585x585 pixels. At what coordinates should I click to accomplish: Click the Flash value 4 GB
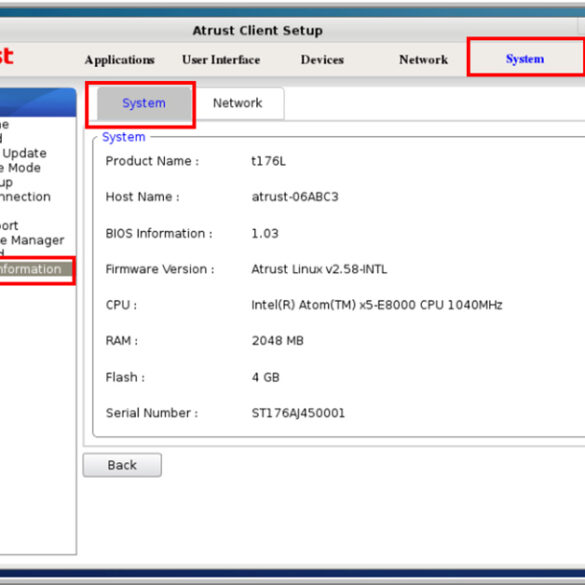[x=266, y=377]
